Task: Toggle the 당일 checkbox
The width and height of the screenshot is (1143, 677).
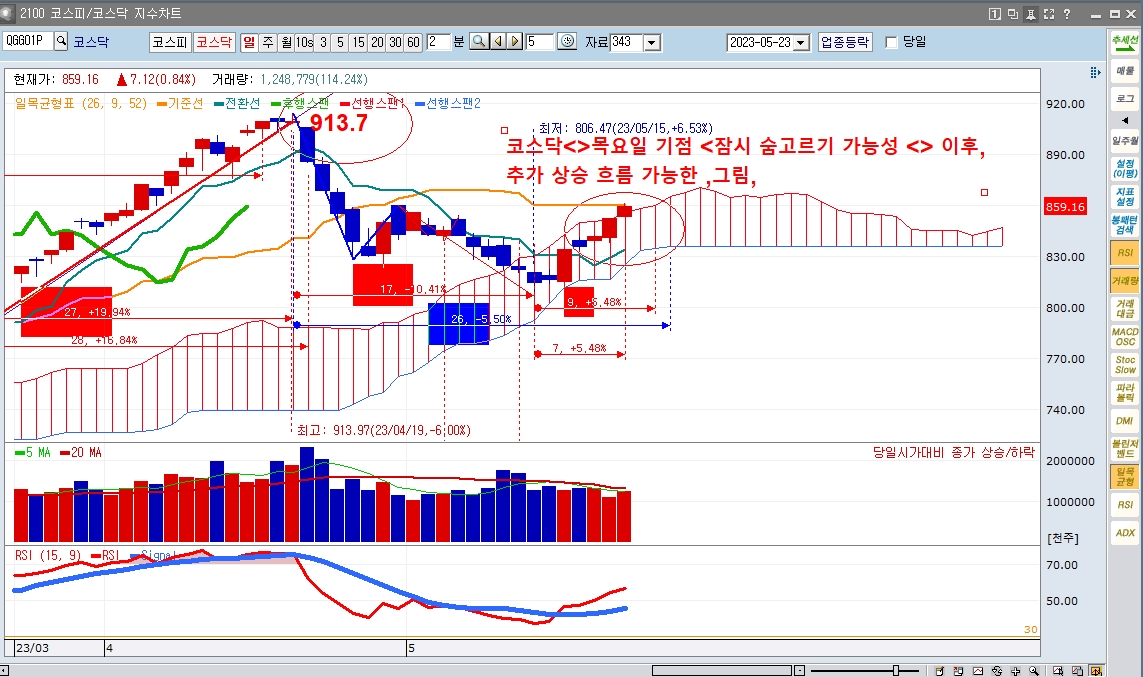Action: click(x=891, y=42)
